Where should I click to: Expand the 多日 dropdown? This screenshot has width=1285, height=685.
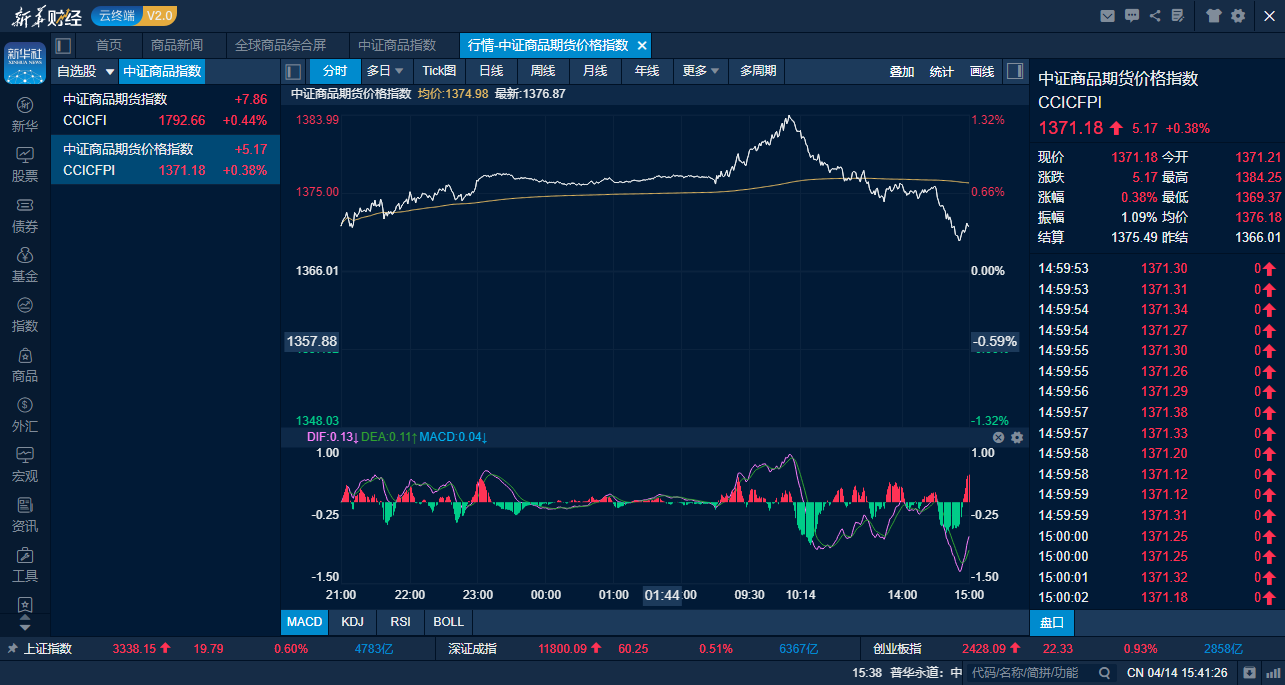coord(385,71)
